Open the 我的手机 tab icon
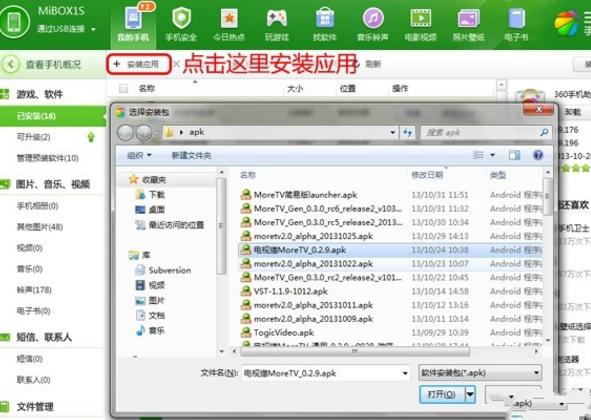 (x=133, y=18)
